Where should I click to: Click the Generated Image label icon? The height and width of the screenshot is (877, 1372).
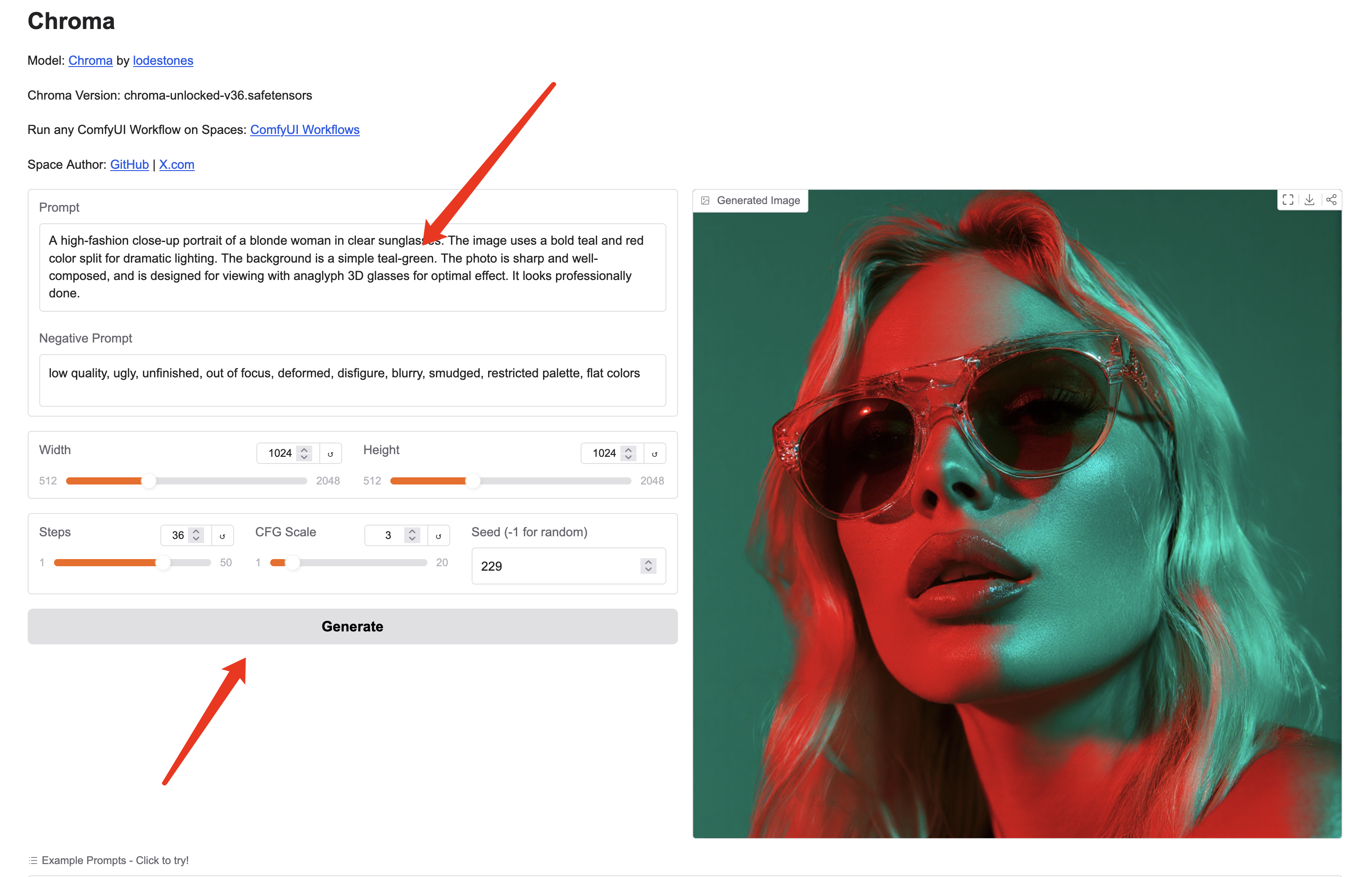click(705, 200)
